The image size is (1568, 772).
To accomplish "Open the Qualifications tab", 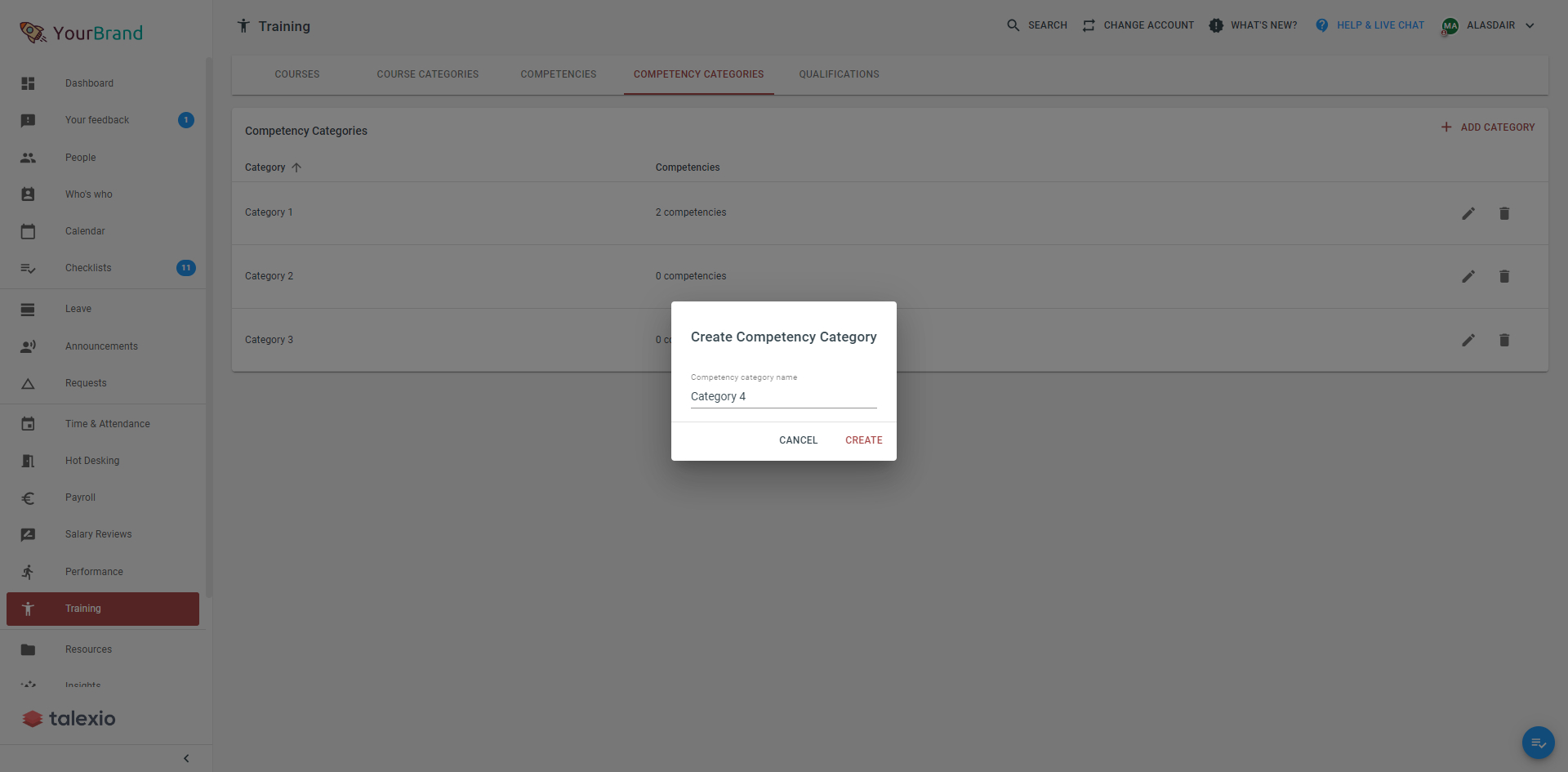I will pyautogui.click(x=840, y=74).
